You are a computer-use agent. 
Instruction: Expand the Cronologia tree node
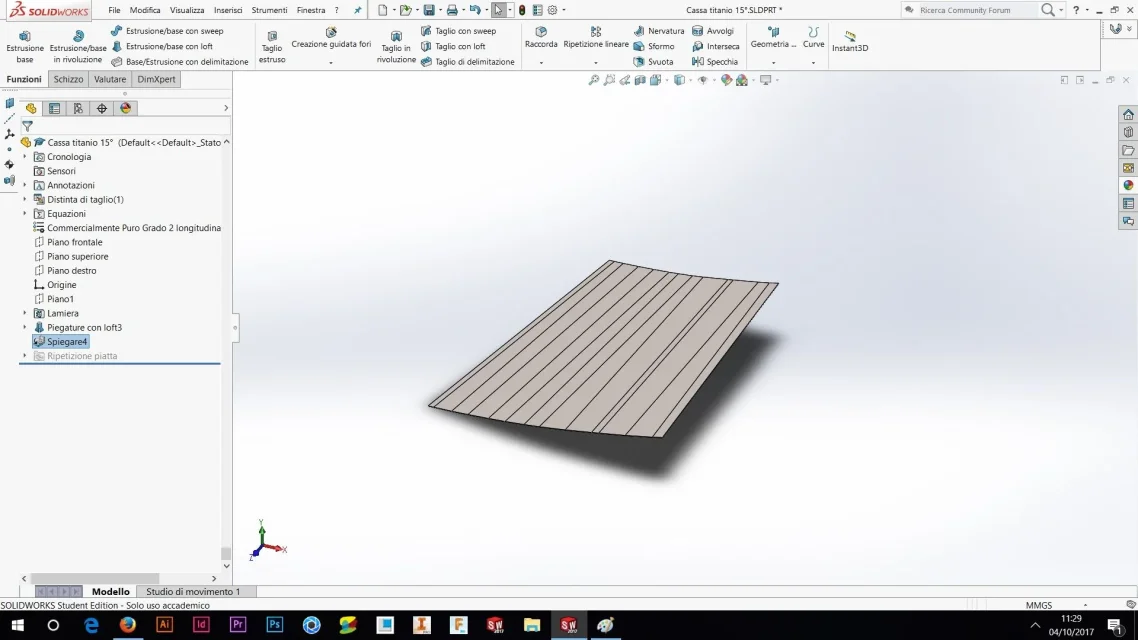(25, 157)
